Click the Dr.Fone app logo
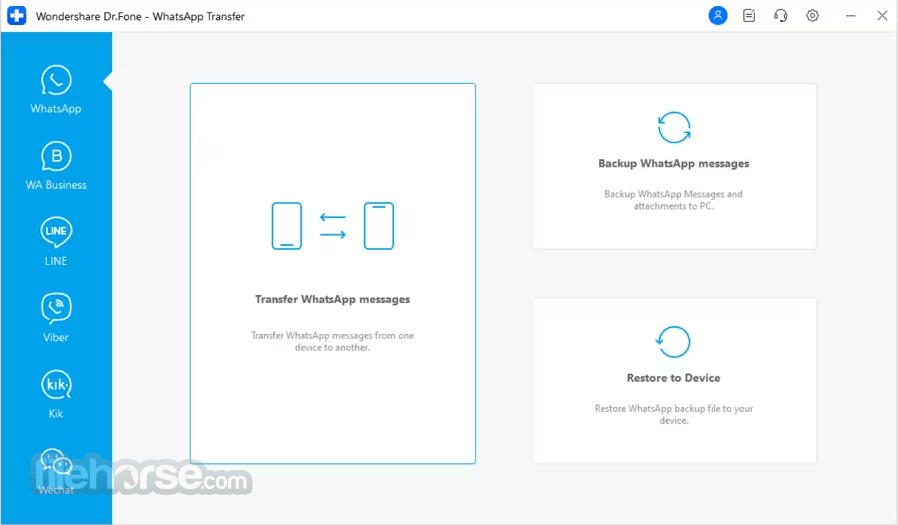Viewport: 898px width, 525px height. pos(17,15)
